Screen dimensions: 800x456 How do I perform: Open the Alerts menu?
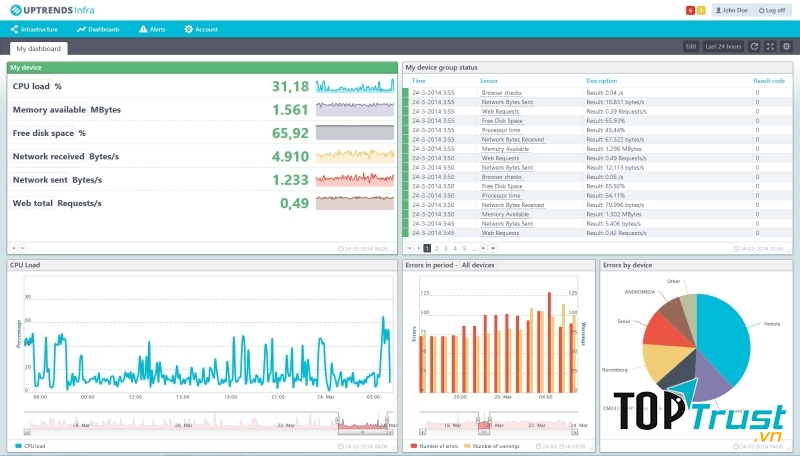tap(152, 29)
